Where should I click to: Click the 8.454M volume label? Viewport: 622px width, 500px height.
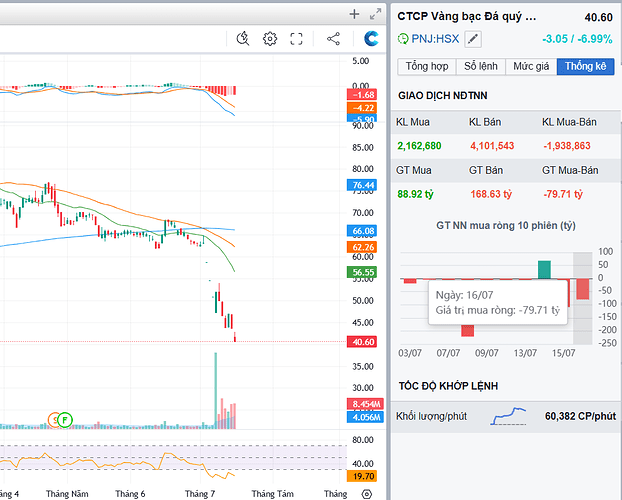click(x=365, y=404)
